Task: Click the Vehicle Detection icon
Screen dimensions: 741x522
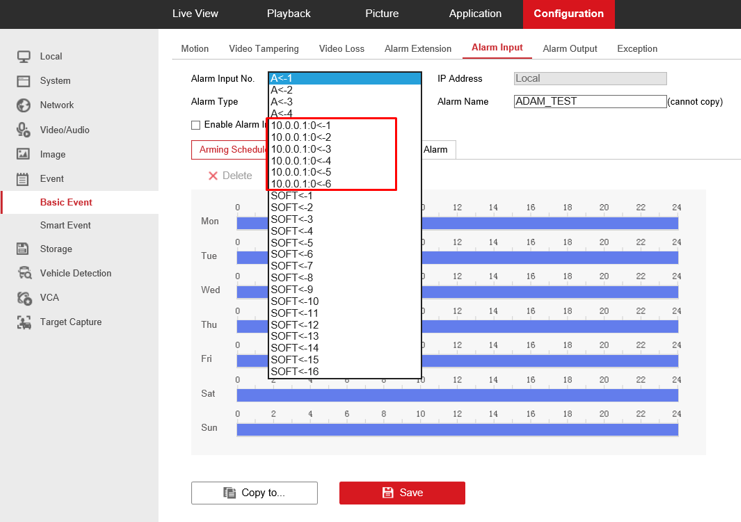Action: 23,273
